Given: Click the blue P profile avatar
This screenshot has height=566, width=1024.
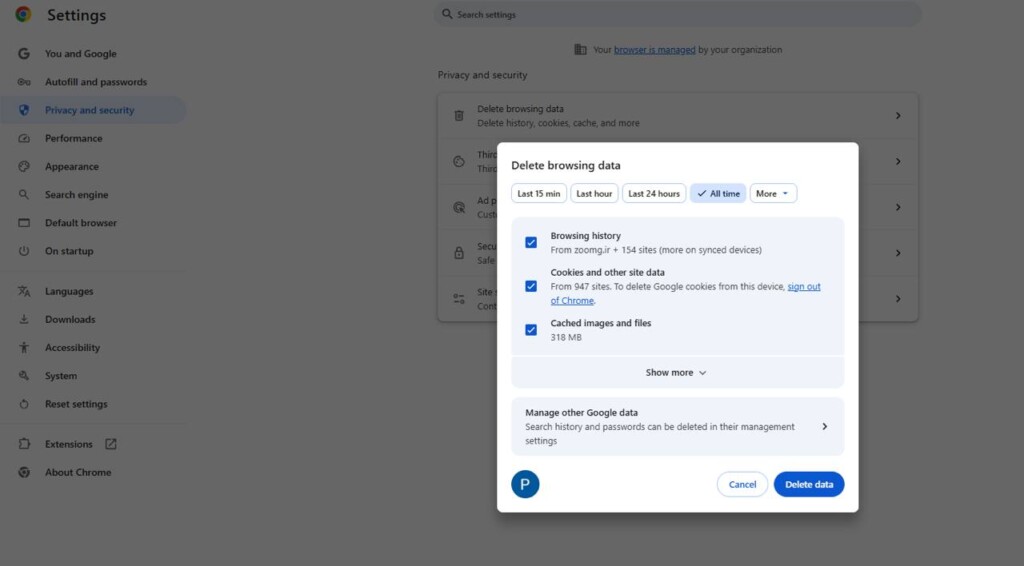Looking at the screenshot, I should (525, 485).
